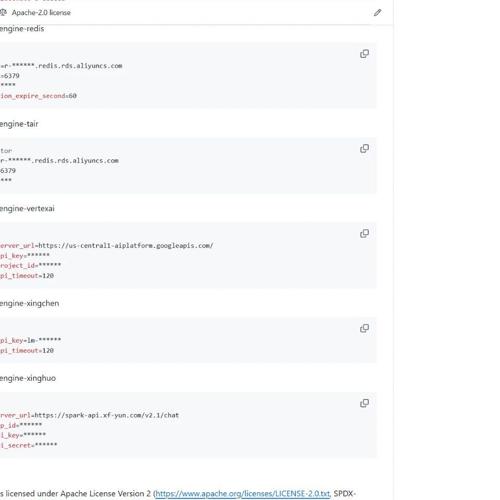Click the redis.rds.aliyuncs.com line in engine-redis block

pyautogui.click(x=61, y=66)
